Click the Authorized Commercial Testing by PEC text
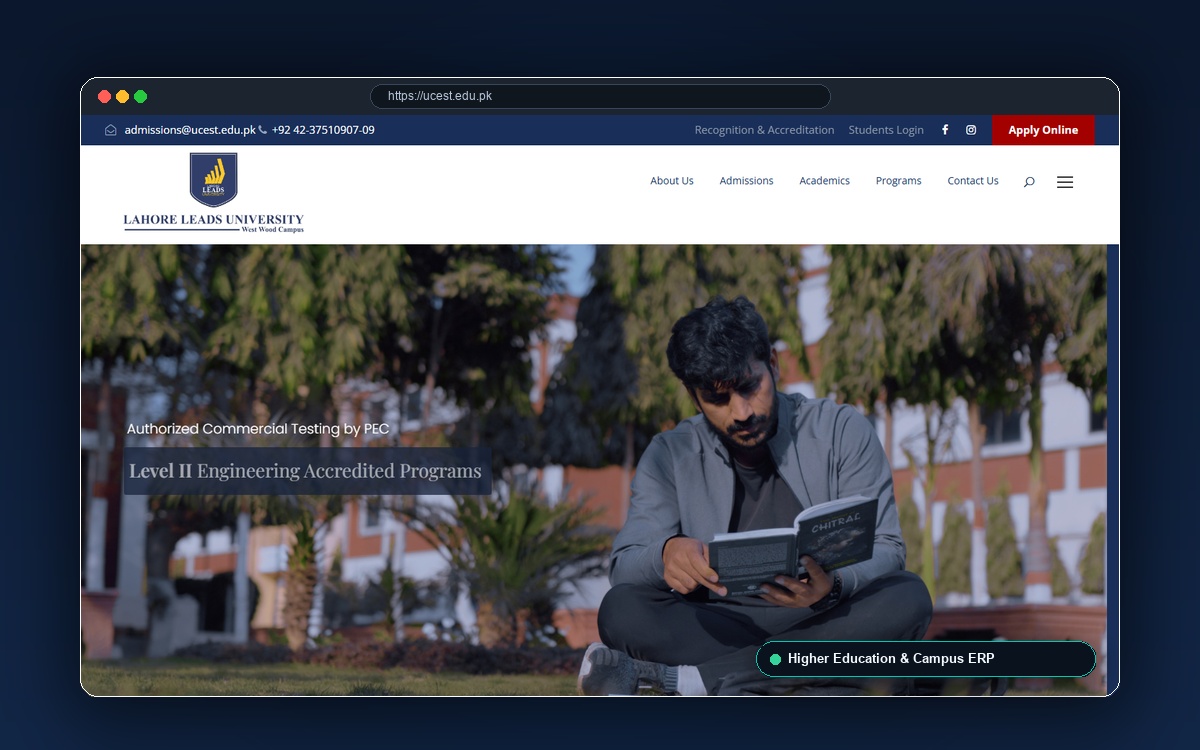The image size is (1200, 750). point(258,429)
